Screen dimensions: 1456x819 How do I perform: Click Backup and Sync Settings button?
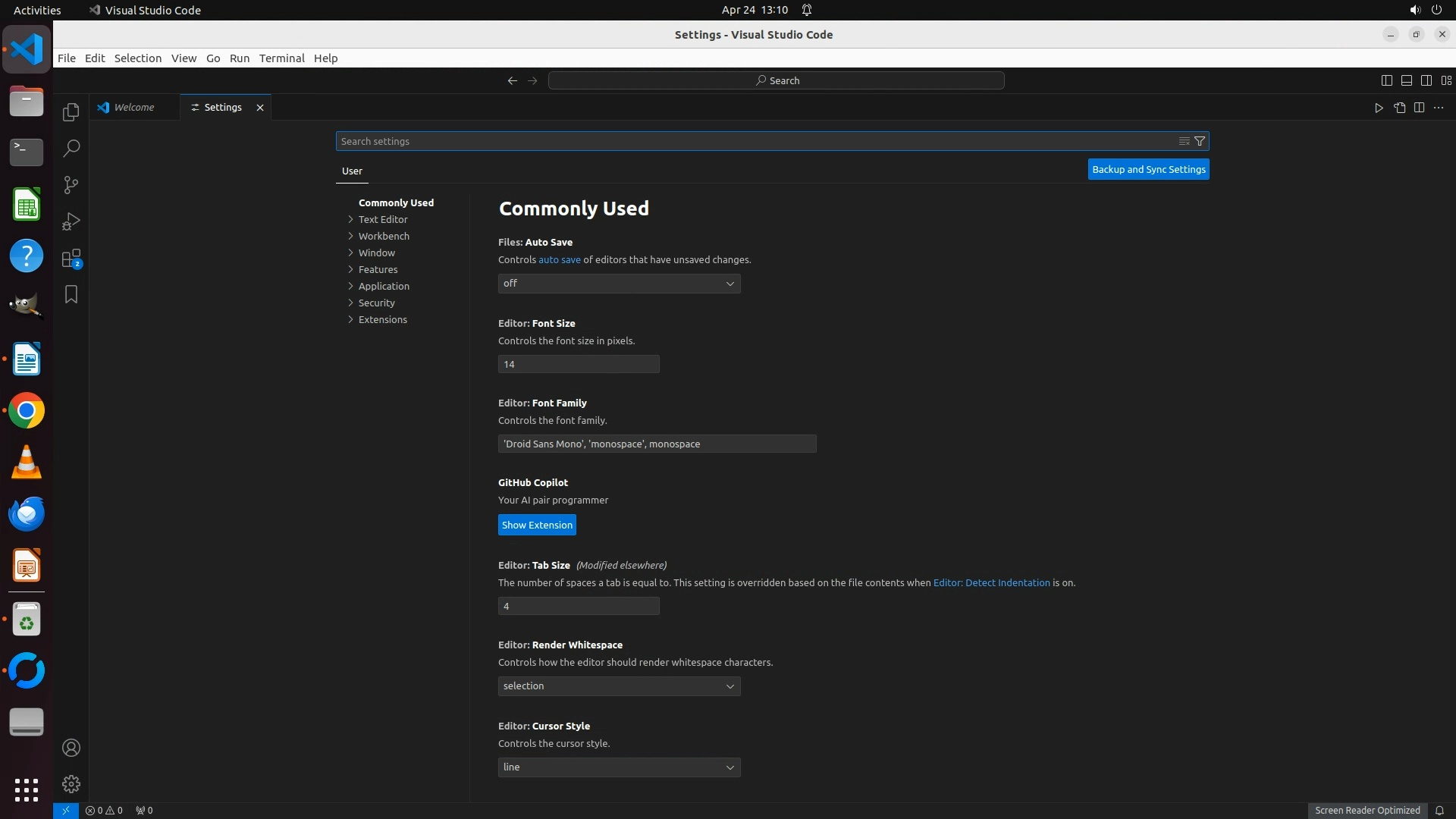1148,169
